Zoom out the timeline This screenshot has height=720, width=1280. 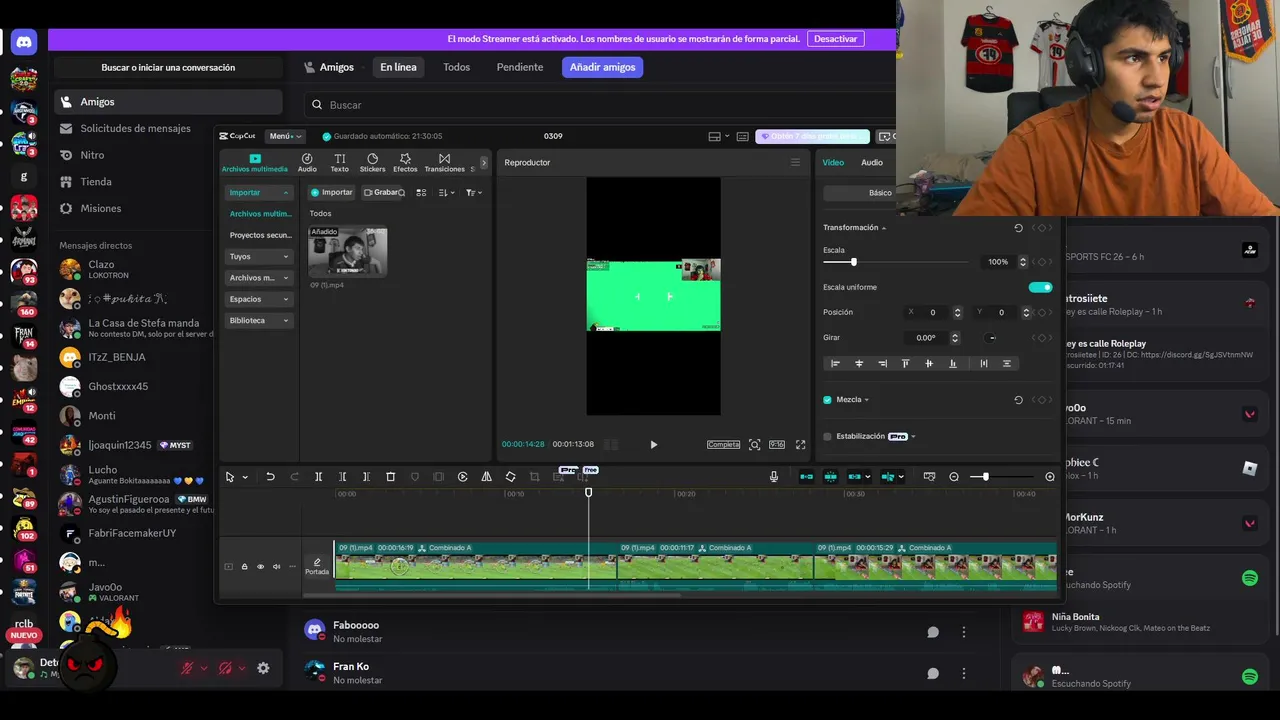[x=954, y=477]
